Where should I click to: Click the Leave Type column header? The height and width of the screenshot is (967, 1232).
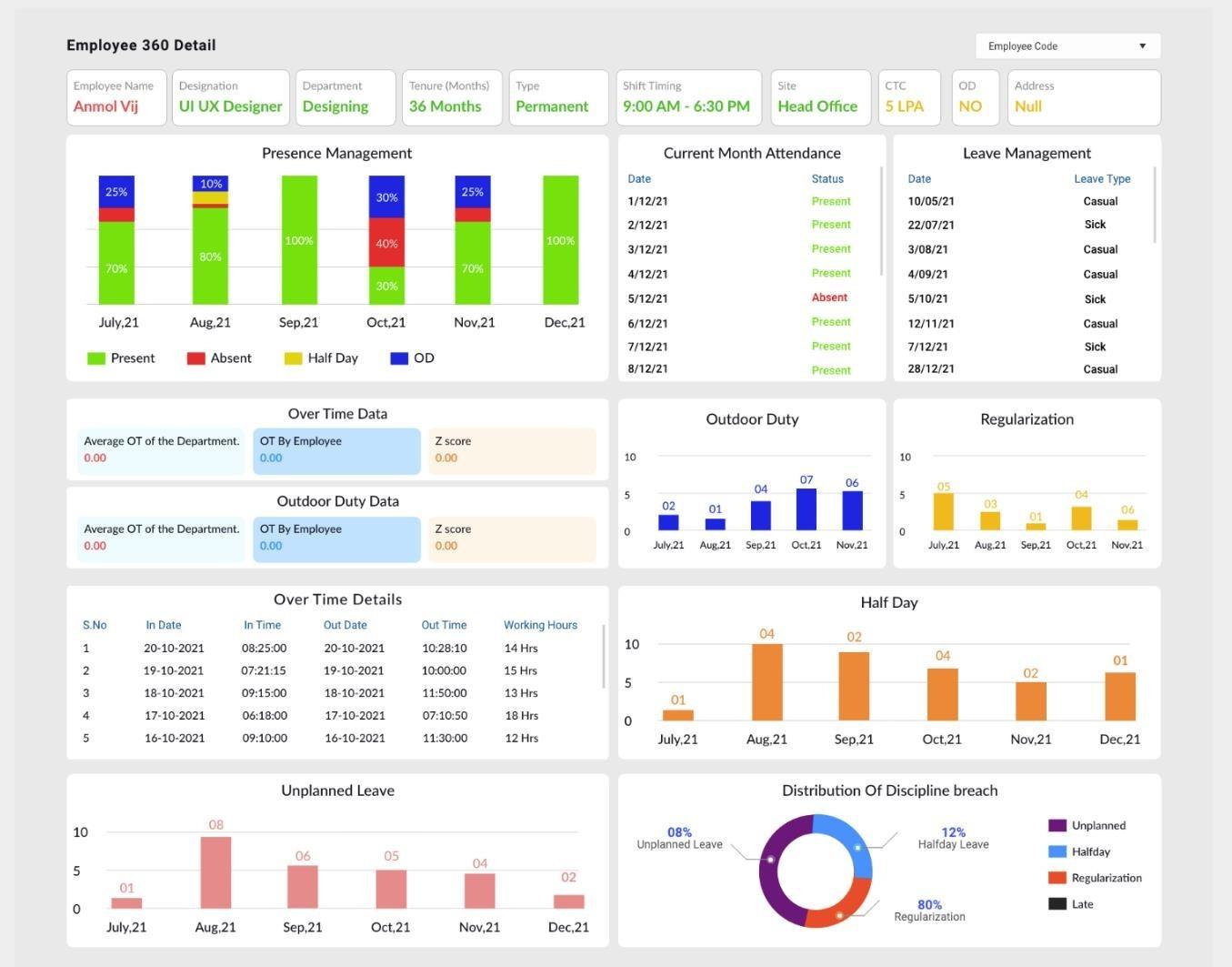[x=1102, y=179]
